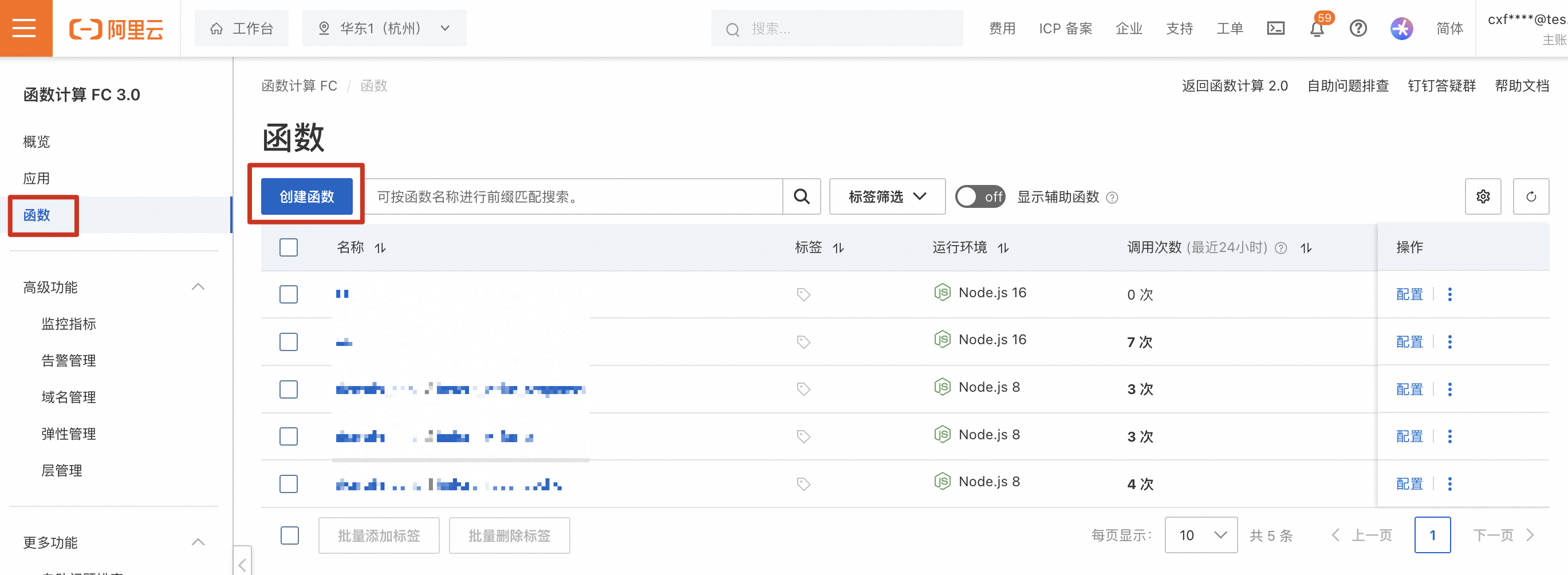Click tag icon in the 0 次 row
This screenshot has width=1568, height=575.
pyautogui.click(x=803, y=294)
